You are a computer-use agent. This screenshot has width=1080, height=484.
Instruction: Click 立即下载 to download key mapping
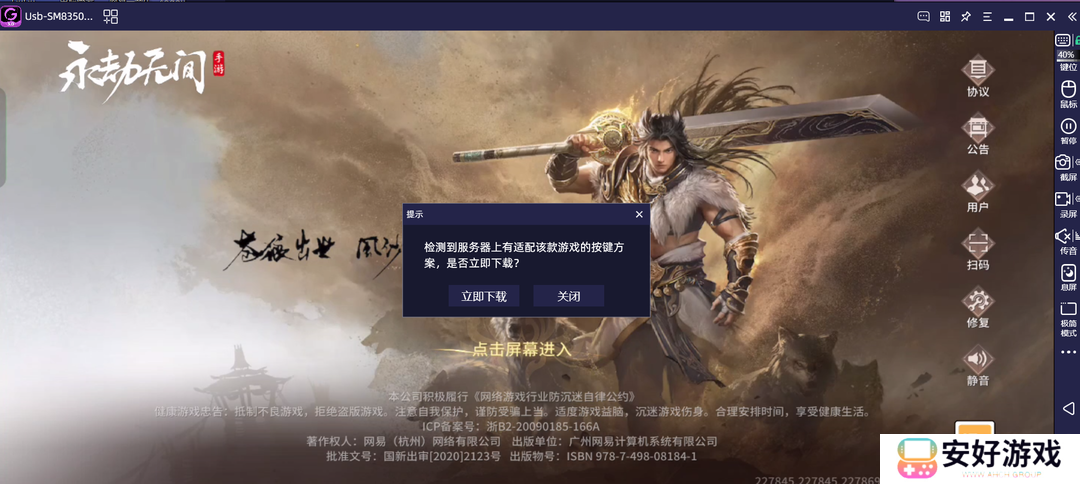coord(484,296)
